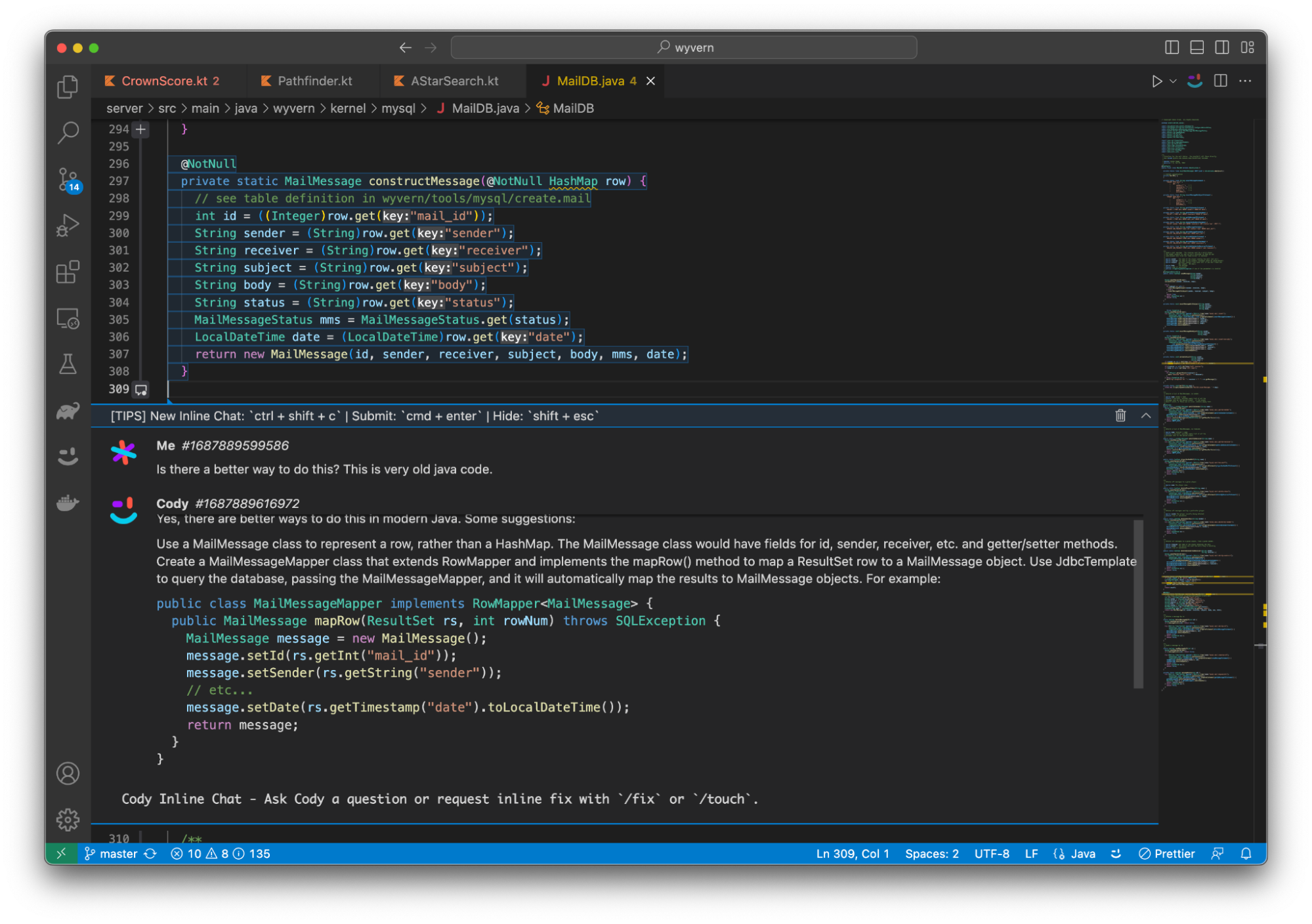Open the Cody smiley sidebar view
Viewport: 1312px width, 924px height.
tap(68, 457)
